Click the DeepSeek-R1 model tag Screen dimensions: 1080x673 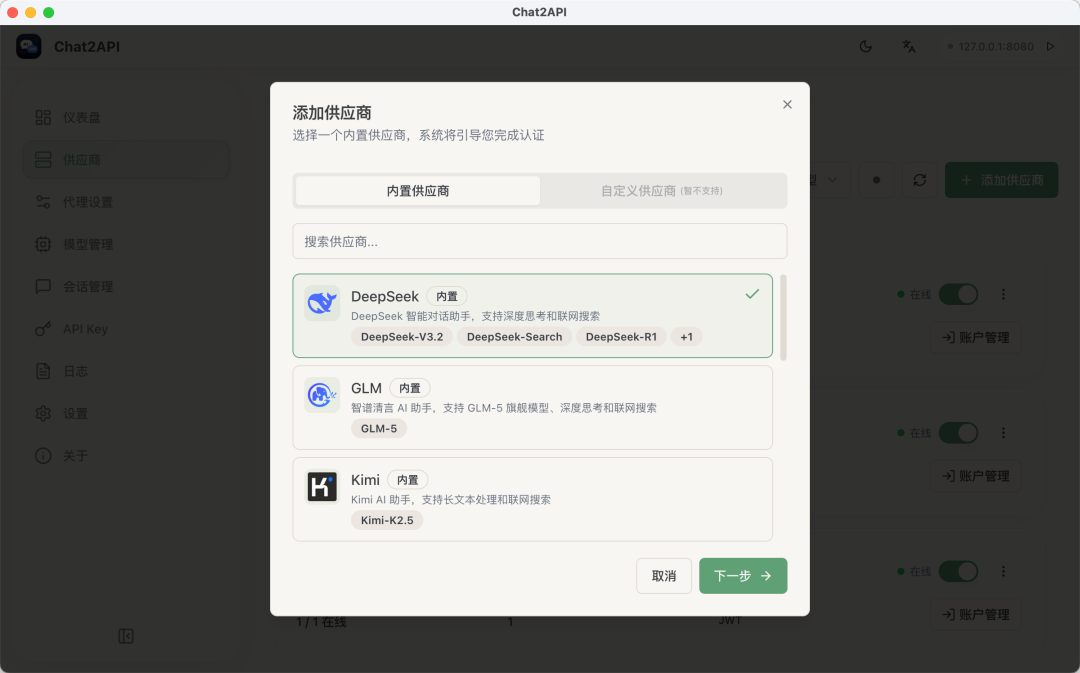pos(621,337)
